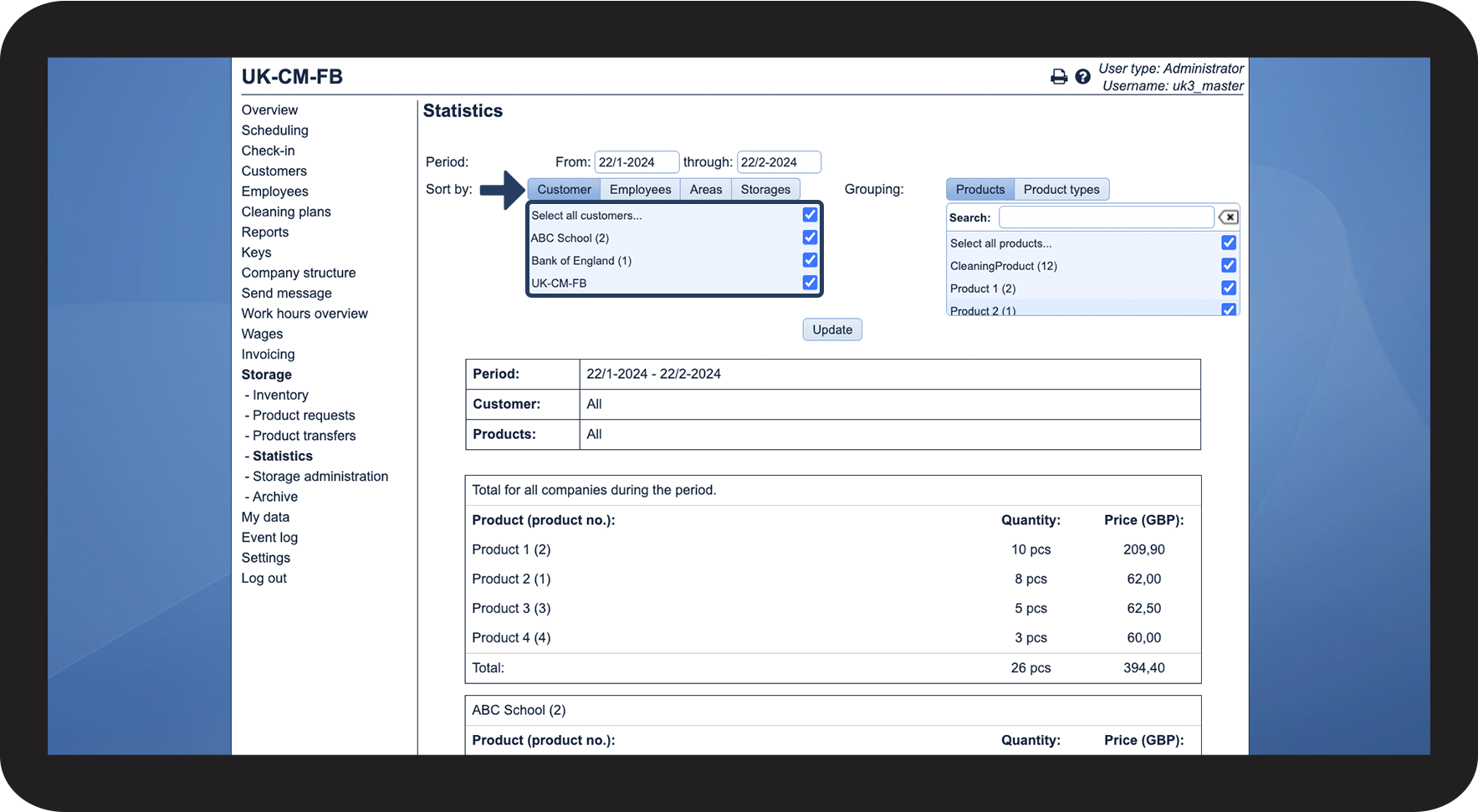
Task: Focus the product Search field
Action: 1106,217
